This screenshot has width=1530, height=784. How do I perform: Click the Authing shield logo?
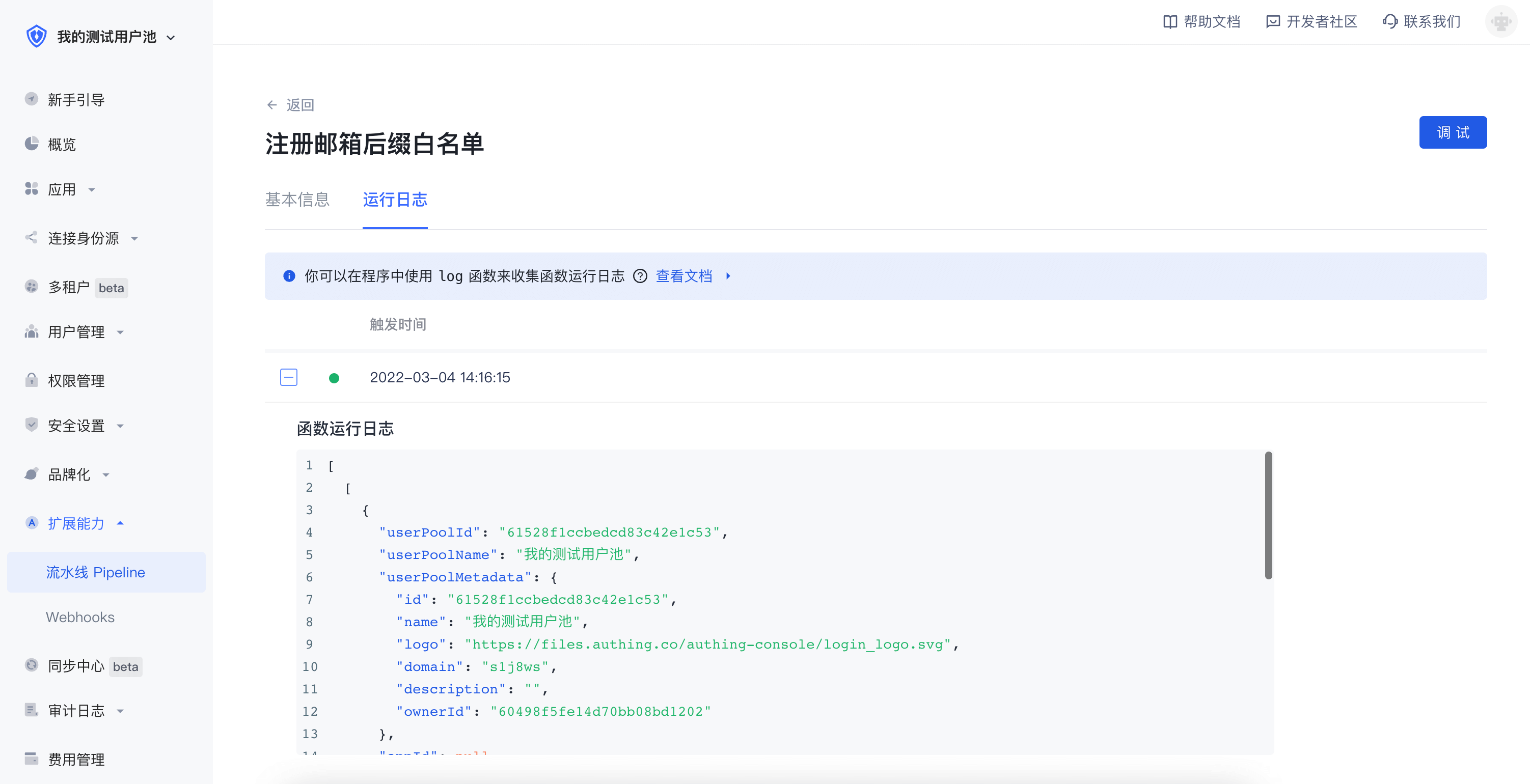click(x=36, y=37)
